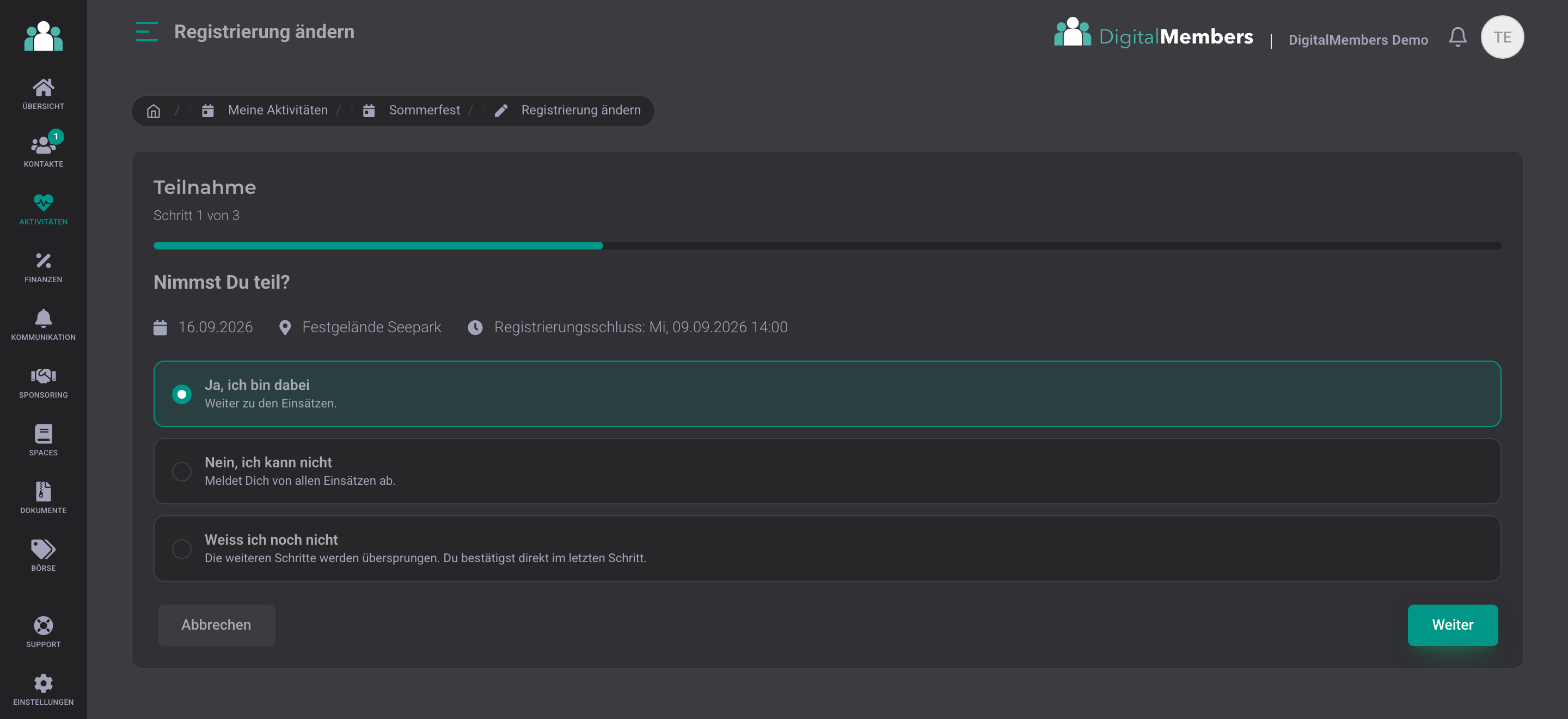Navigate to Meine Aktivitäten breadcrumb
Viewport: 1568px width, 719px height.
(278, 110)
